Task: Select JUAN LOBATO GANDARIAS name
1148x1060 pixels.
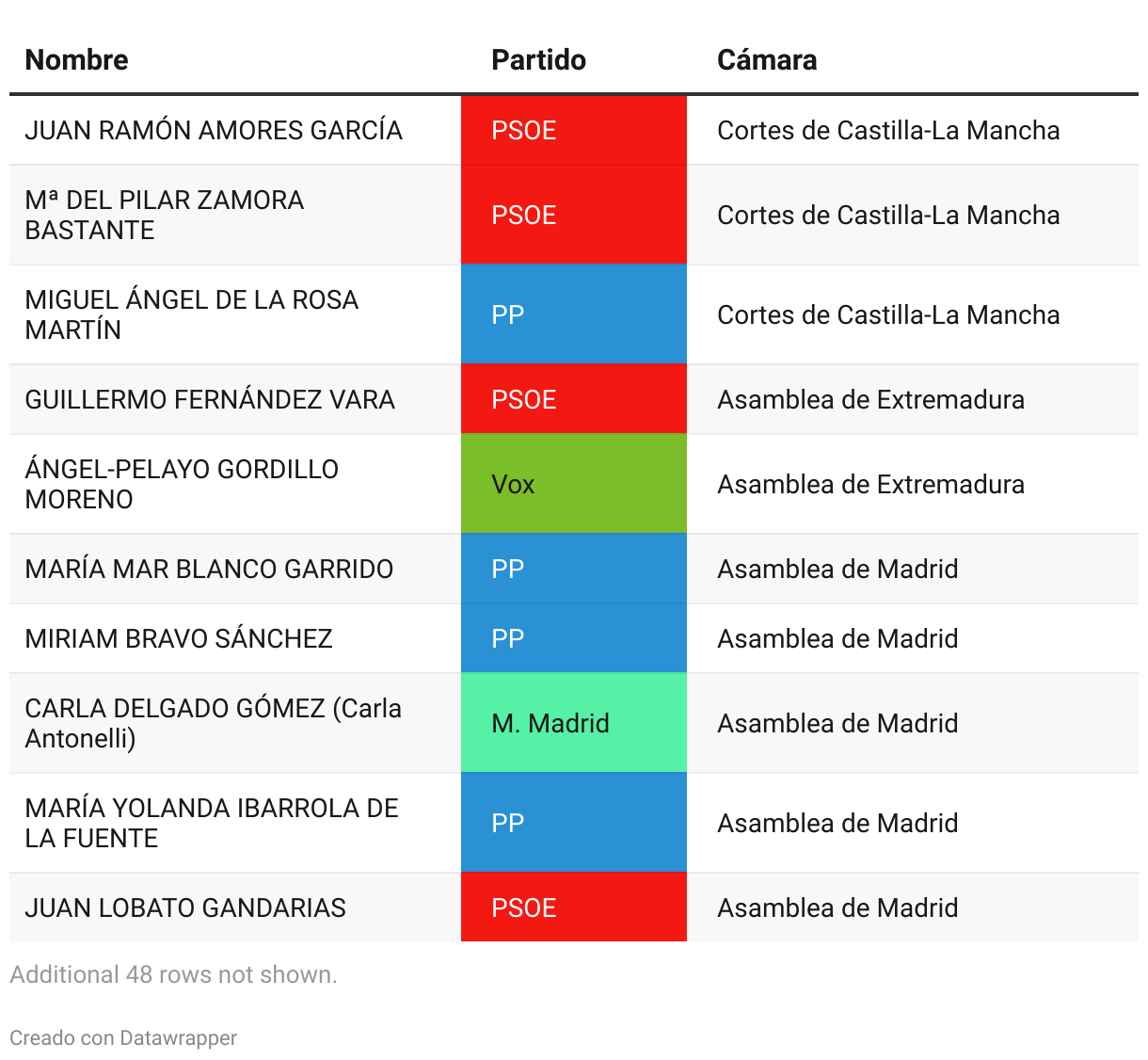Action: (x=185, y=907)
